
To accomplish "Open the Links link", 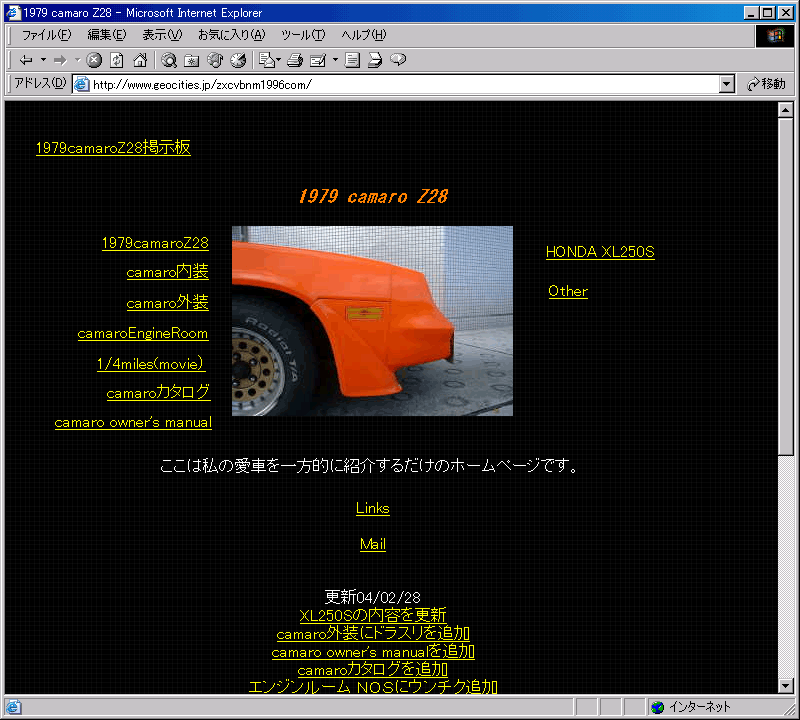I will tap(373, 508).
